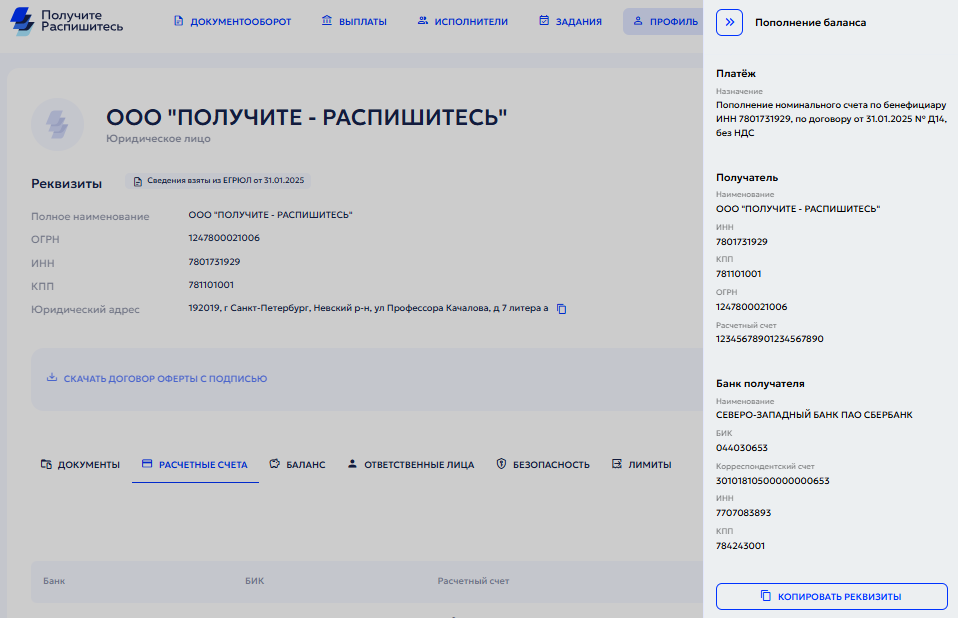This screenshot has height=618, width=958.
Task: Click the Пополнение баланса panel title
Action: point(810,23)
